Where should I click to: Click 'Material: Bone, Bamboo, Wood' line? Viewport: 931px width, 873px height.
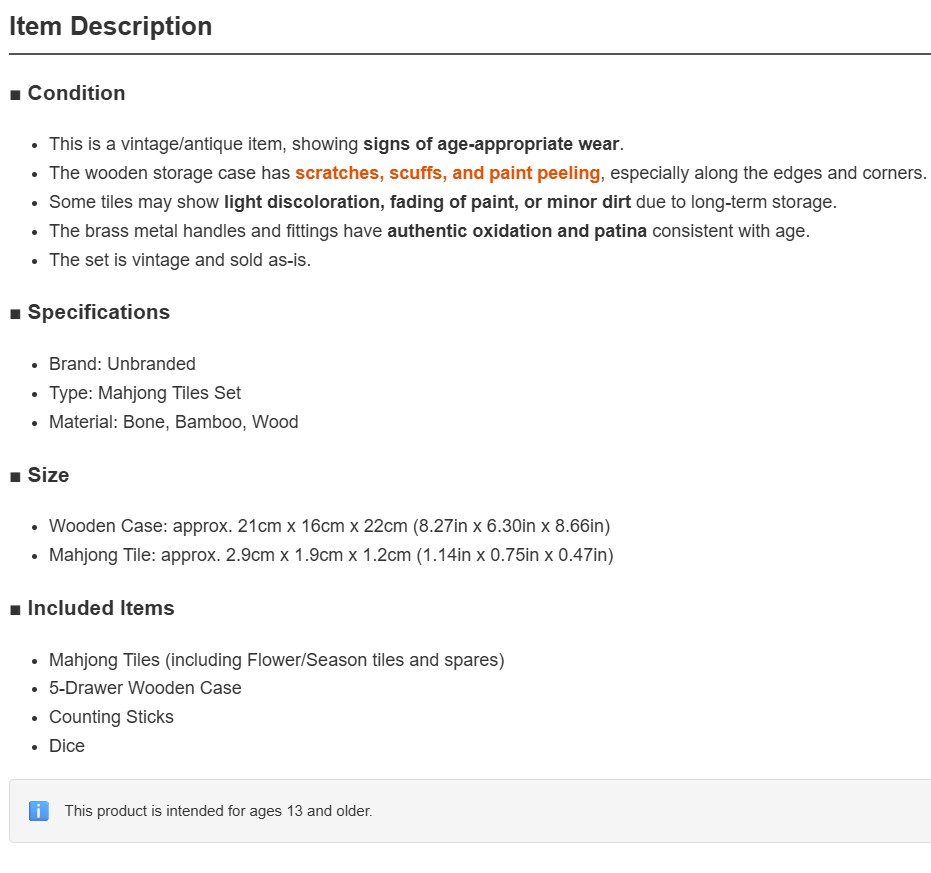174,422
